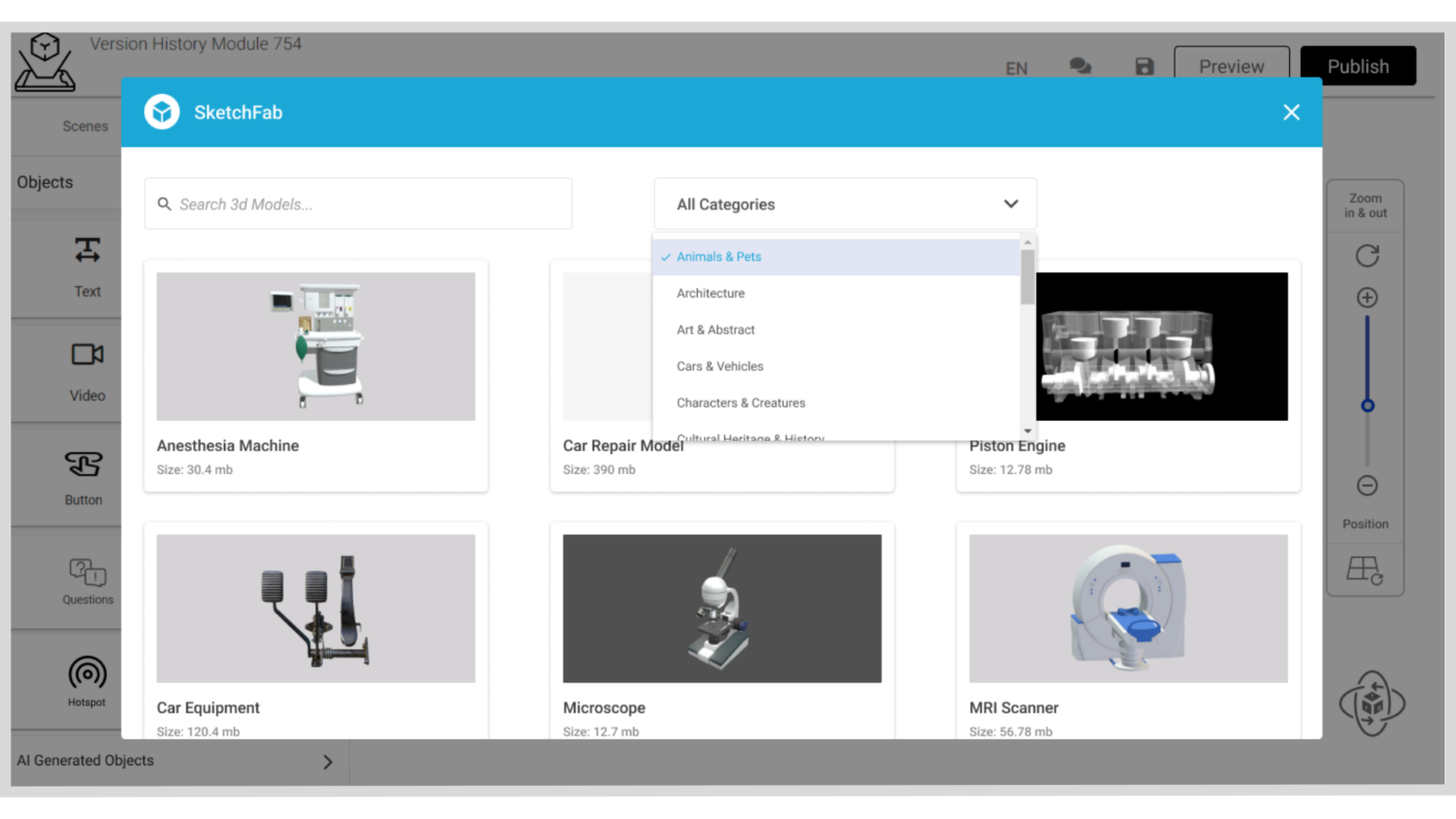The height and width of the screenshot is (819, 1456).
Task: Click the zoom out minus icon
Action: 1367,485
